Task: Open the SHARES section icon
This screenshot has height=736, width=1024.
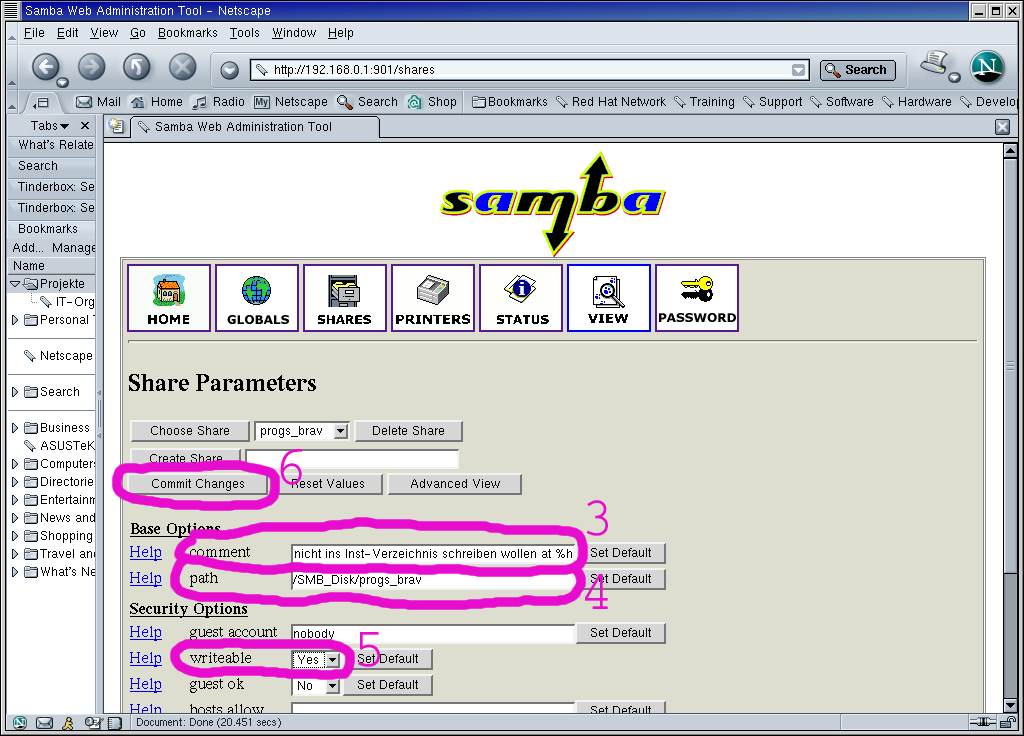Action: 344,297
